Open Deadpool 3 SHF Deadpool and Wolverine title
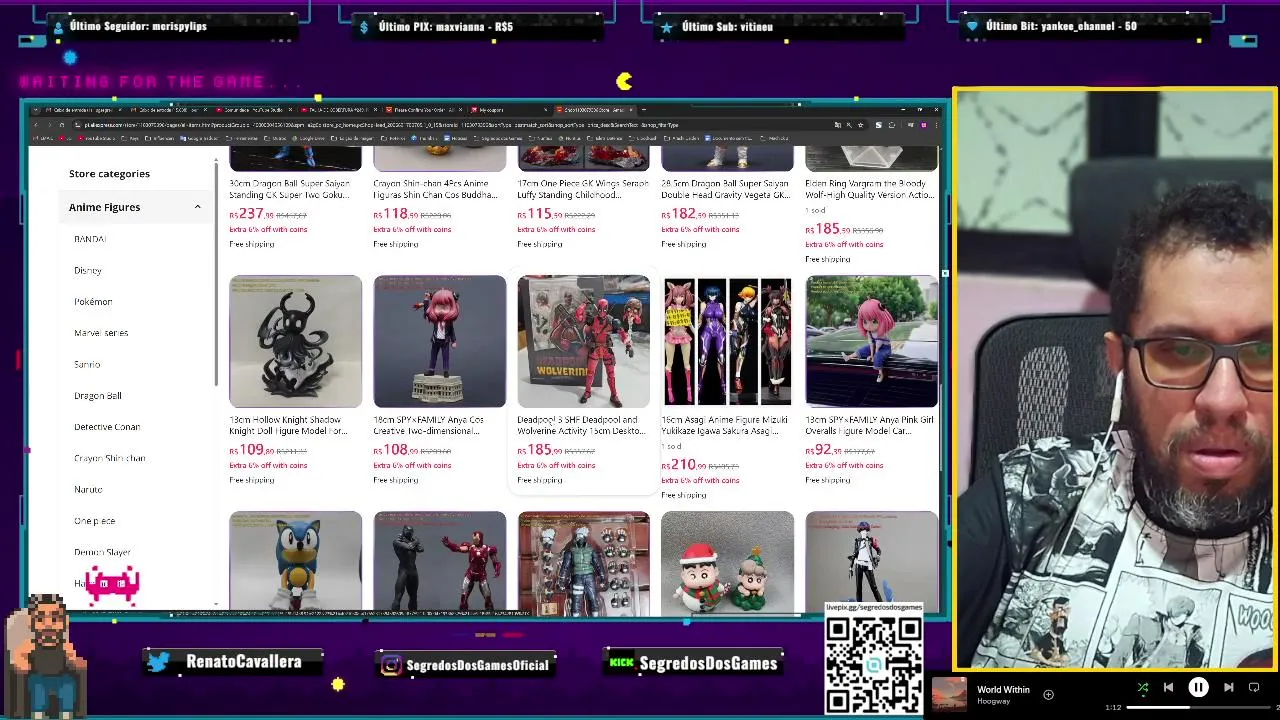This screenshot has height=720, width=1280. point(581,425)
